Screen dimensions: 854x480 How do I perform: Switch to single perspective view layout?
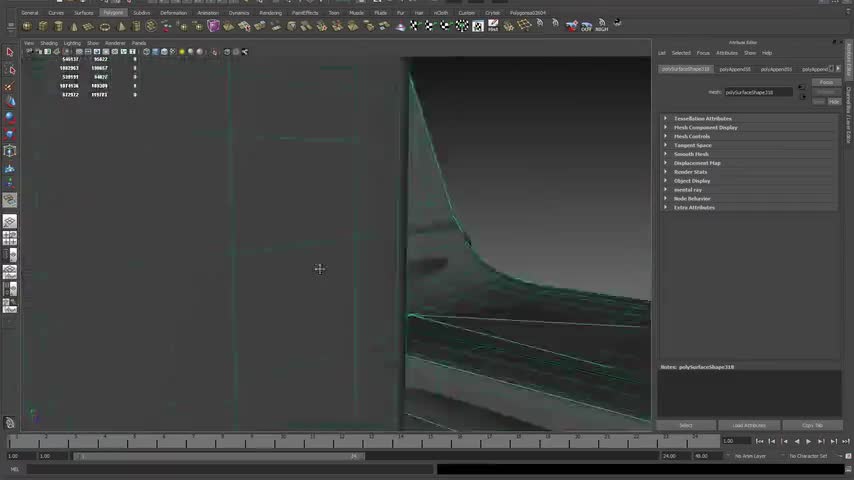click(x=9, y=221)
